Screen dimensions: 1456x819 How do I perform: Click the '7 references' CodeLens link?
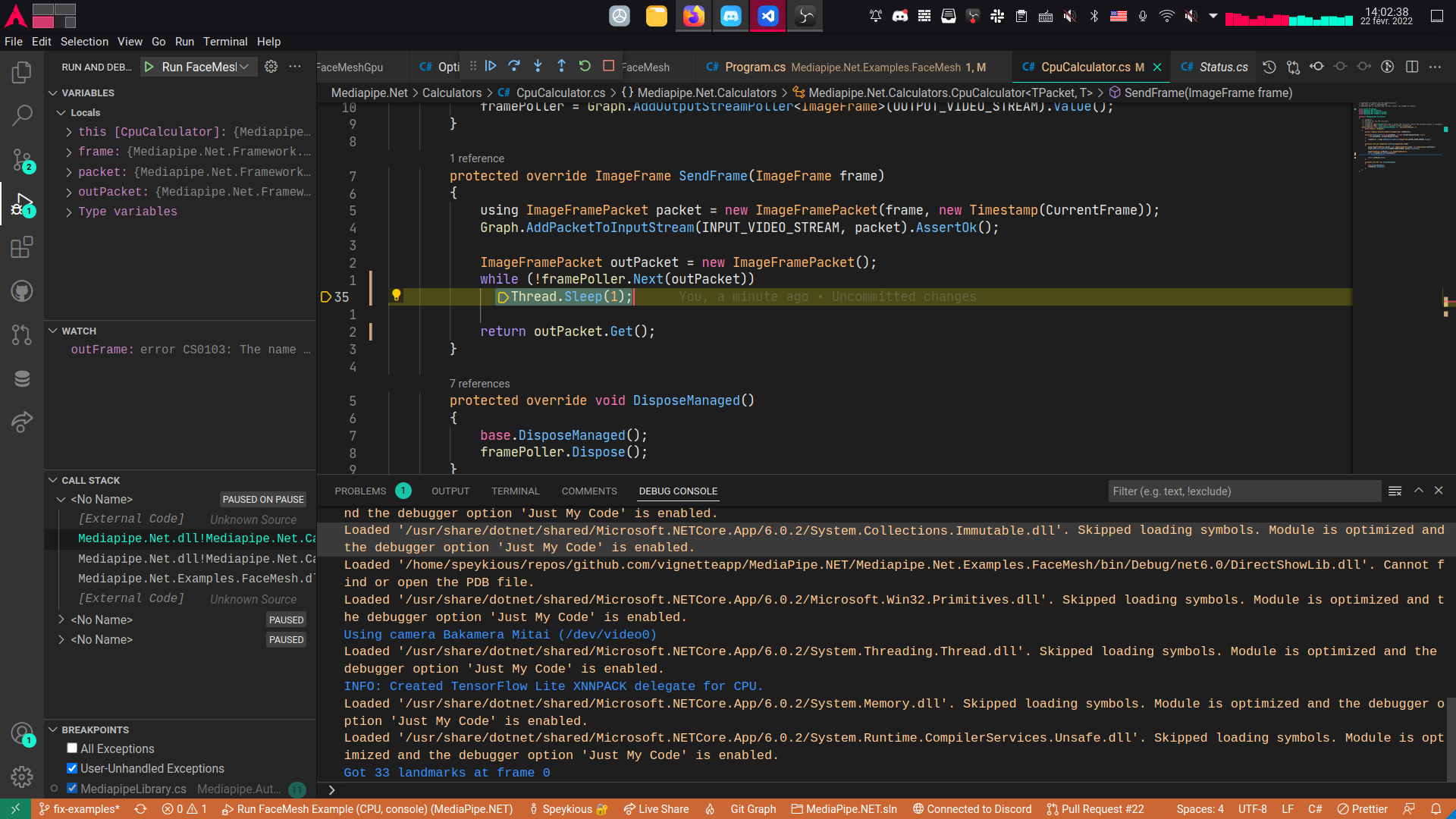pos(479,384)
